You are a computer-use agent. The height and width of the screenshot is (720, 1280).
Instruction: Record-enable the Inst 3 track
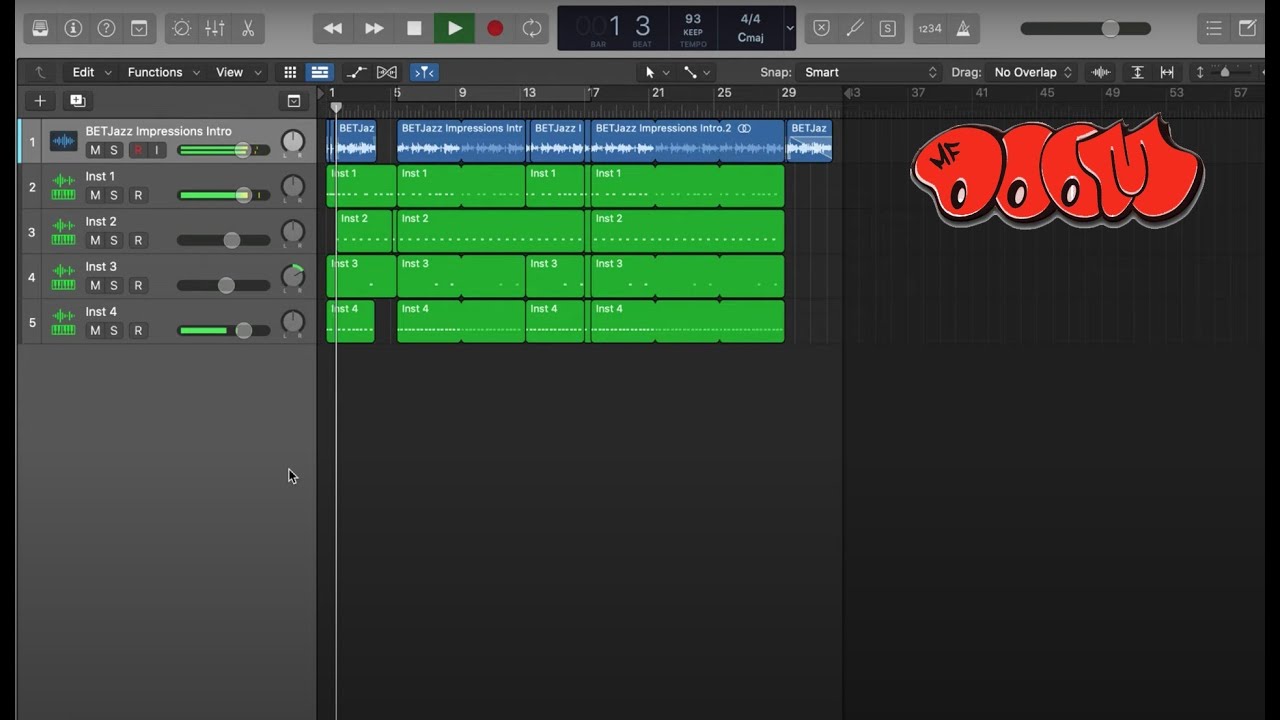point(138,285)
